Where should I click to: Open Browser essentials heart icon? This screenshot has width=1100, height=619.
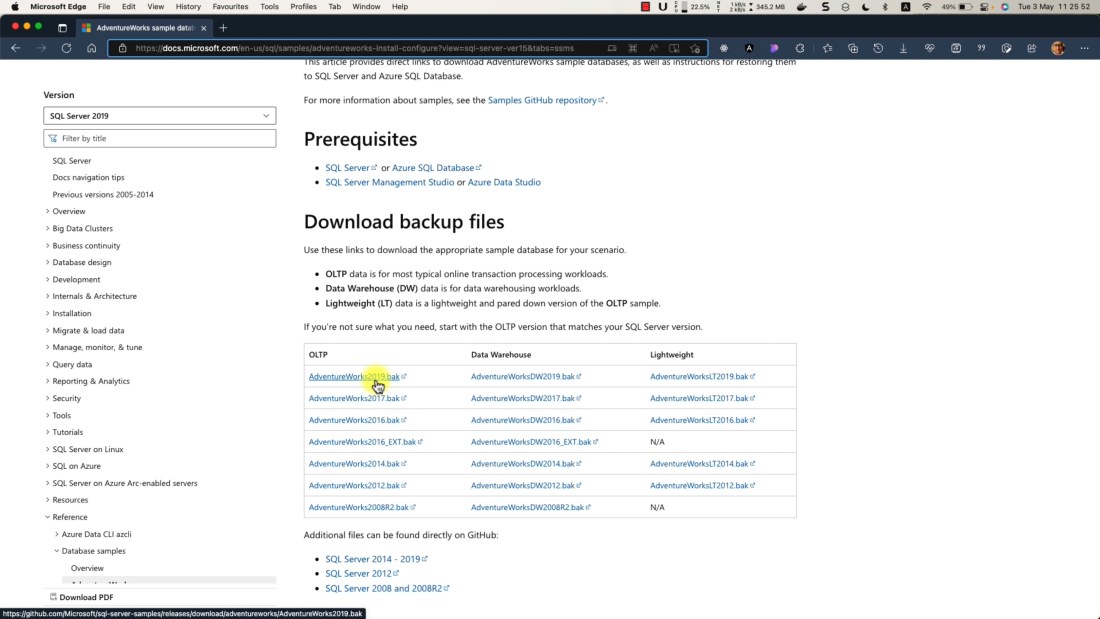coord(930,48)
